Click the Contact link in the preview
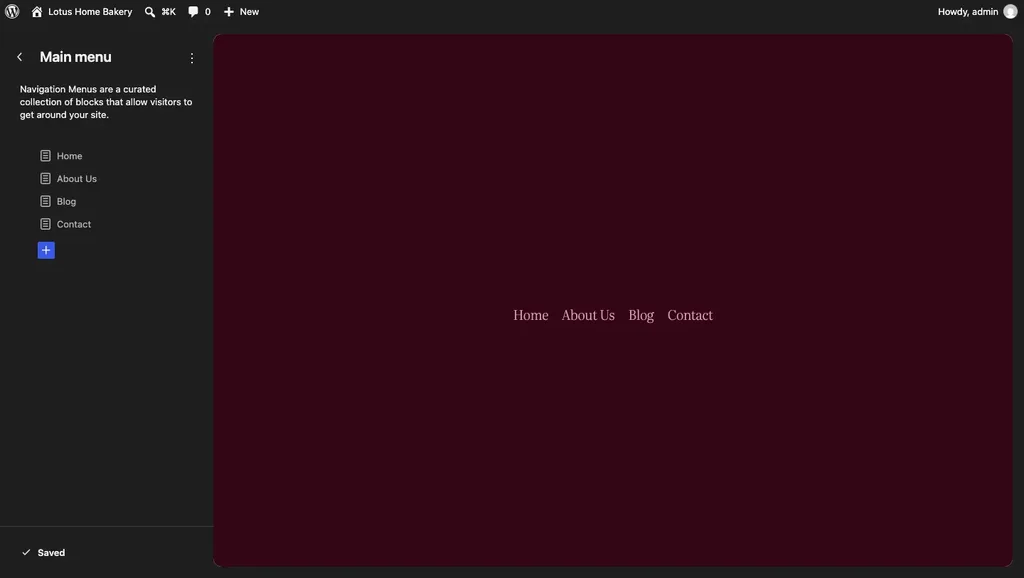1024x578 pixels. 690,315
